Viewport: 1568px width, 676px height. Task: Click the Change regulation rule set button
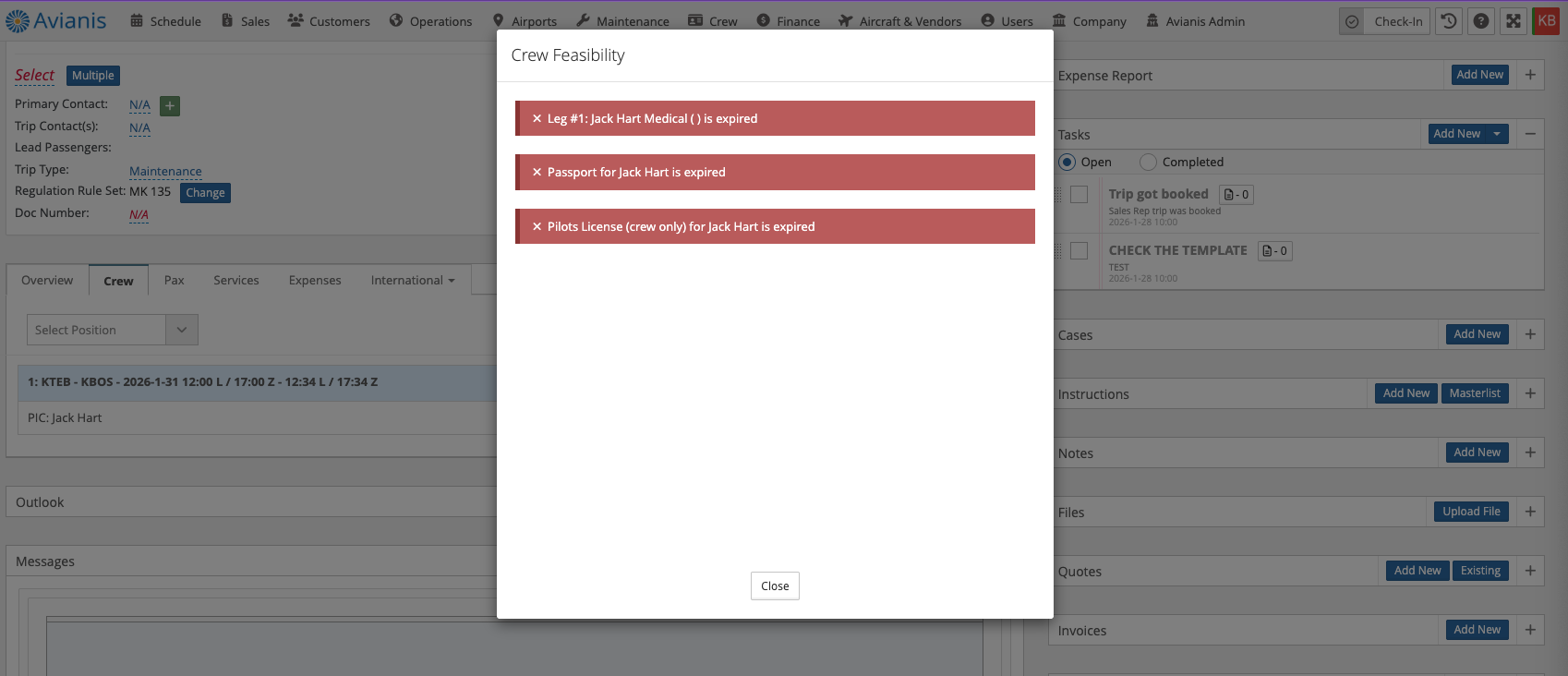205,193
